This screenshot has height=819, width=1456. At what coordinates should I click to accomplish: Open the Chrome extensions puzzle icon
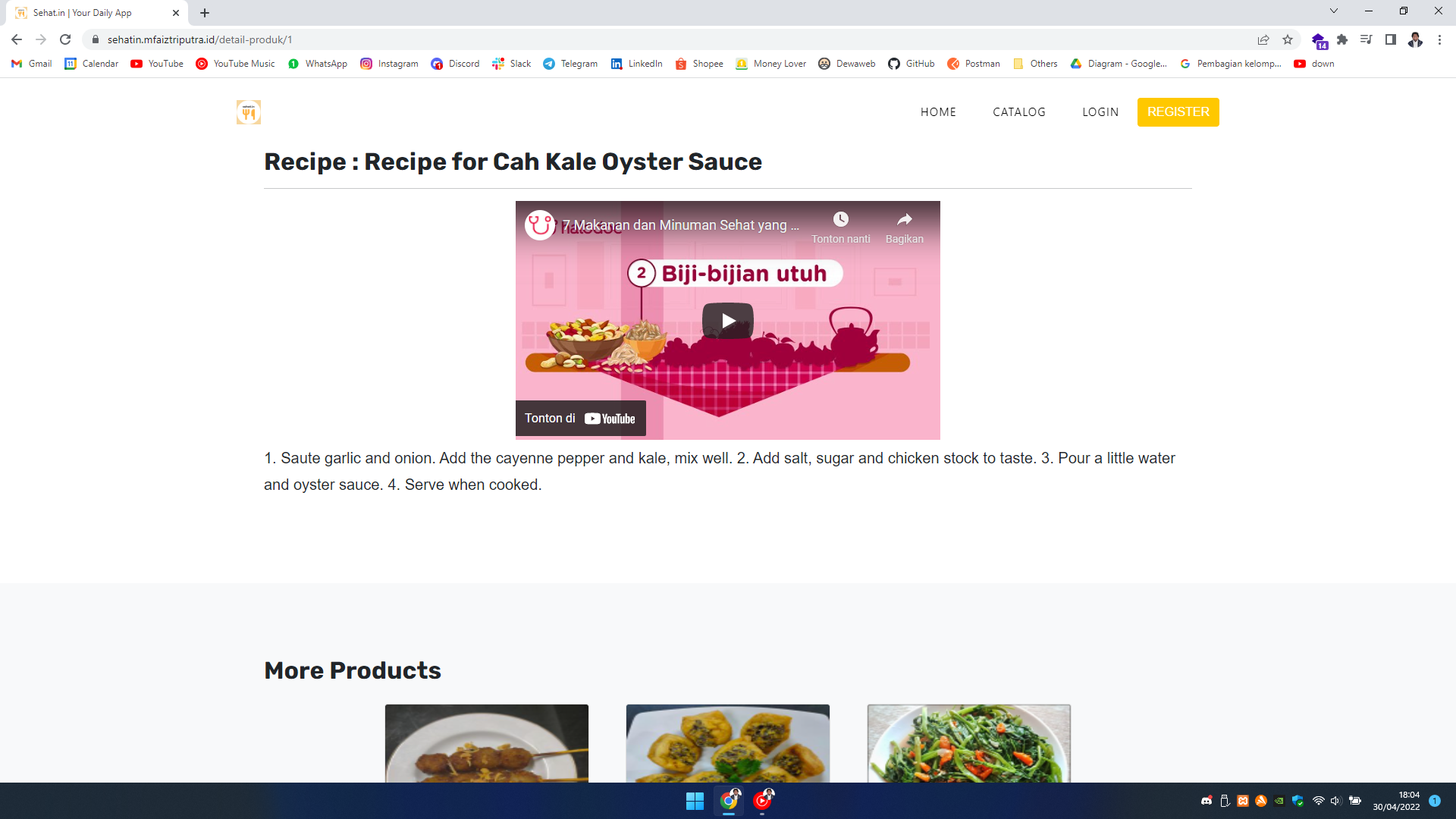click(x=1342, y=39)
